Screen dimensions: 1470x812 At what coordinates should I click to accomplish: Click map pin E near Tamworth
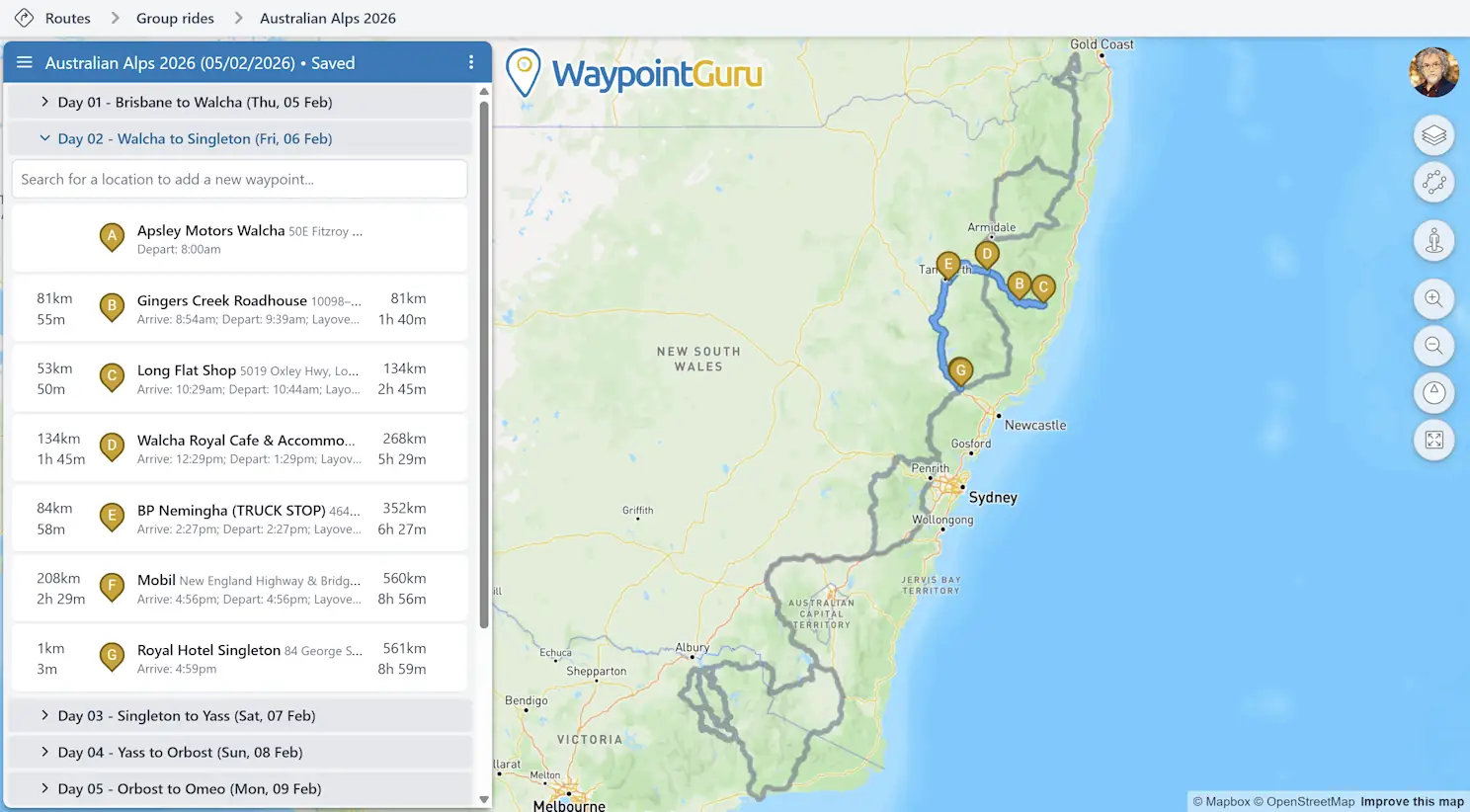[x=948, y=265]
